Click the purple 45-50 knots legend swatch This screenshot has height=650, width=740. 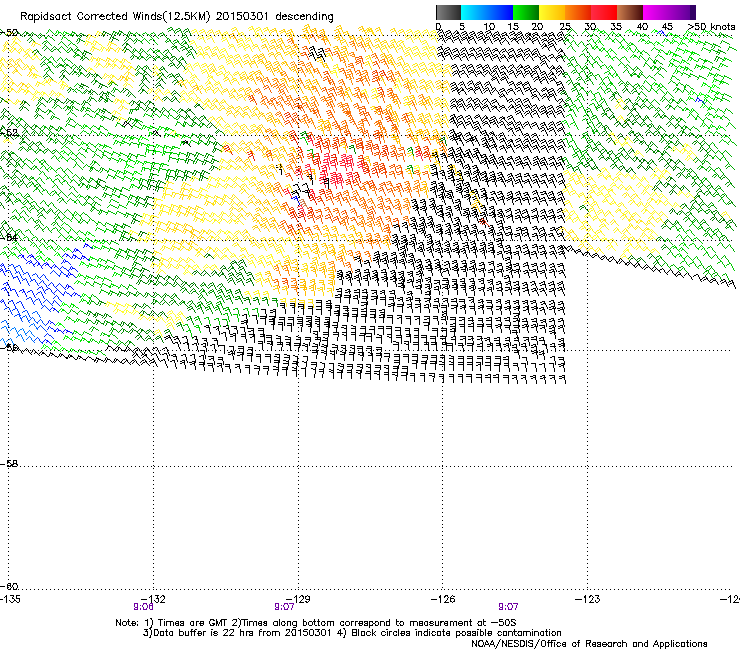coord(682,12)
